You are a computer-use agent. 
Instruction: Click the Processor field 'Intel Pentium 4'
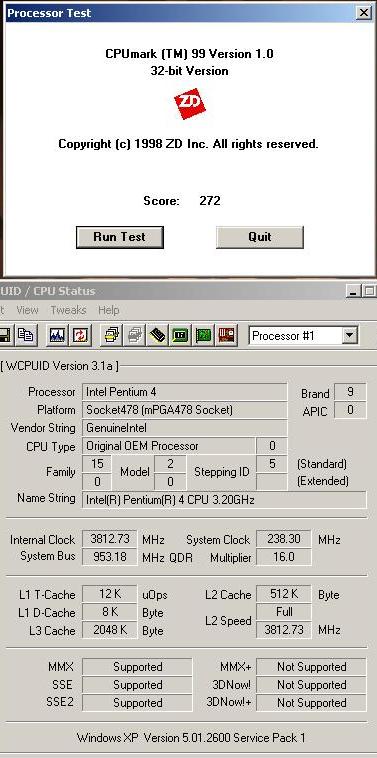tap(185, 392)
